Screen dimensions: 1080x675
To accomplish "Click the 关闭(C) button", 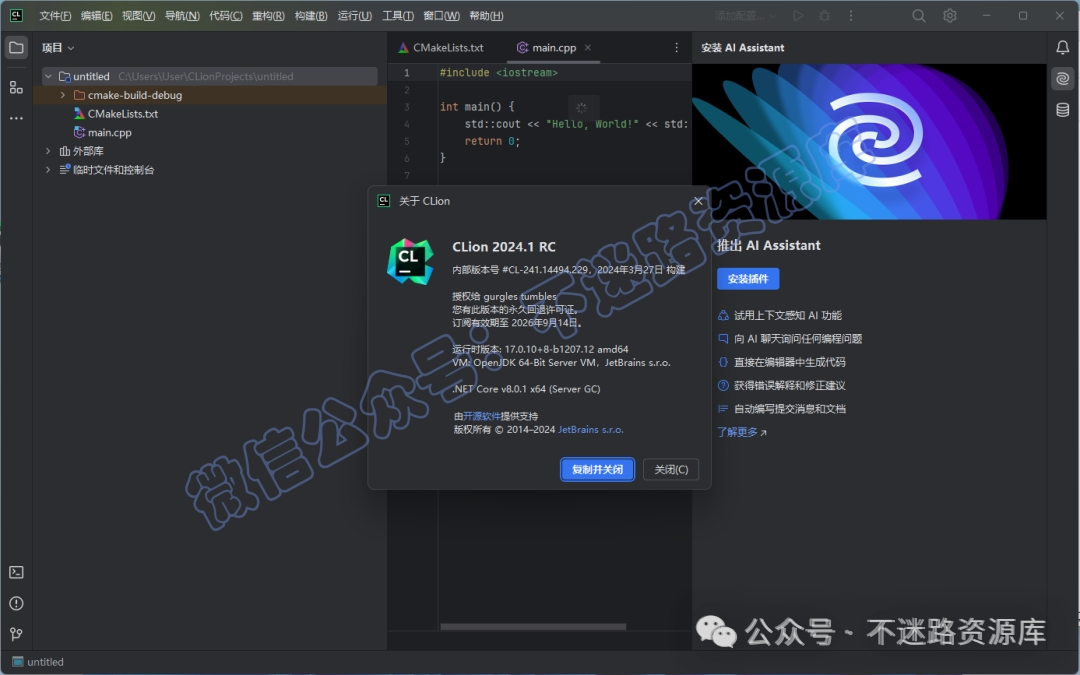I will pos(671,469).
